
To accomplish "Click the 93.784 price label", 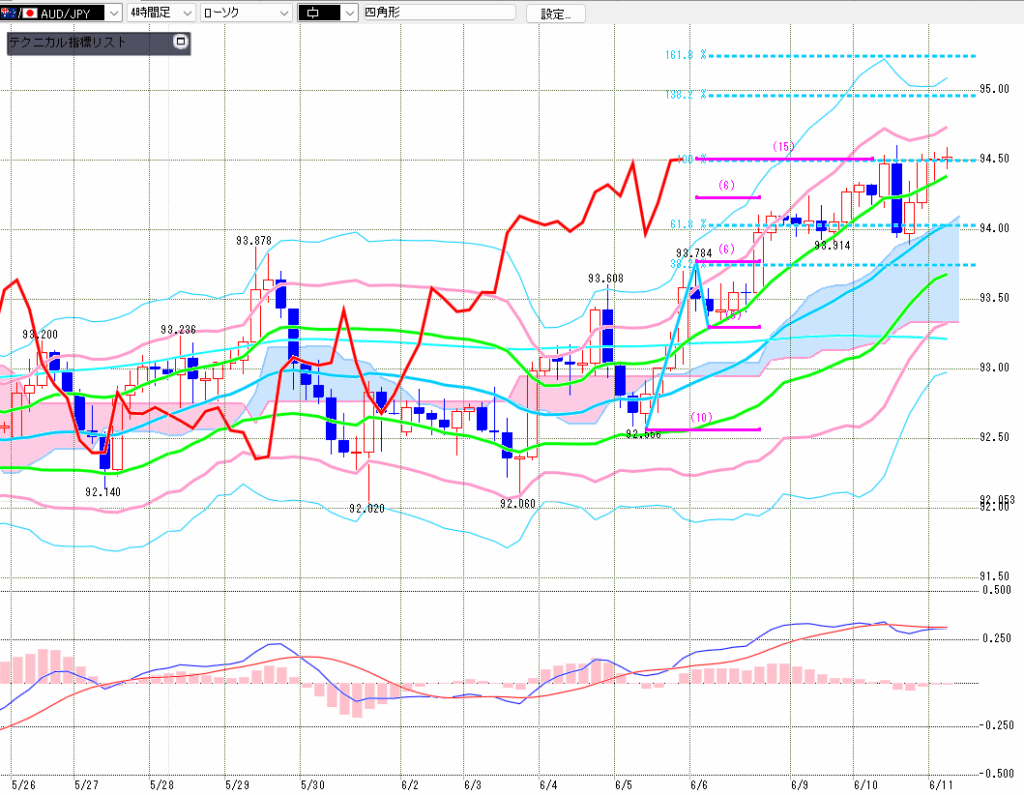I will (x=694, y=253).
